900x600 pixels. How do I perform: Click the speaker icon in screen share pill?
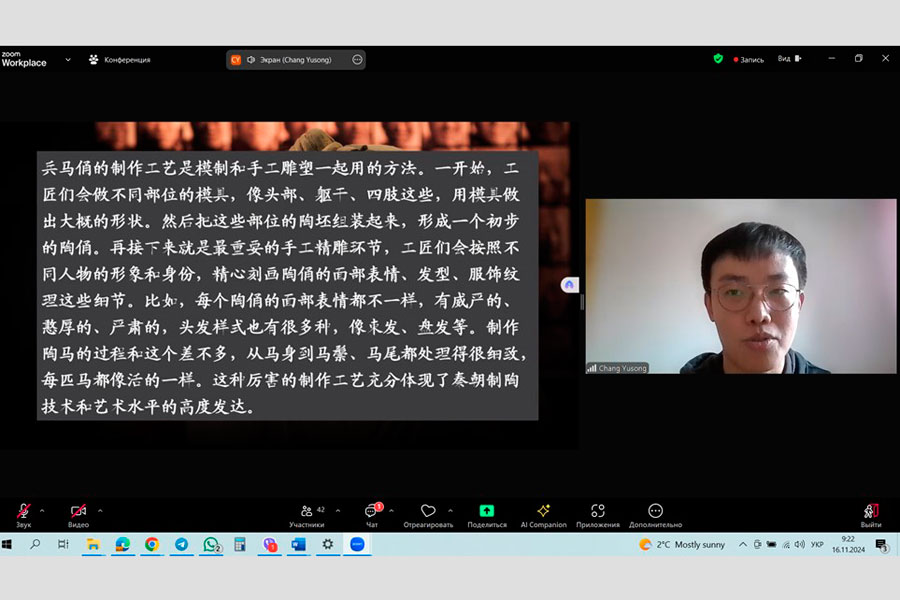click(x=251, y=60)
